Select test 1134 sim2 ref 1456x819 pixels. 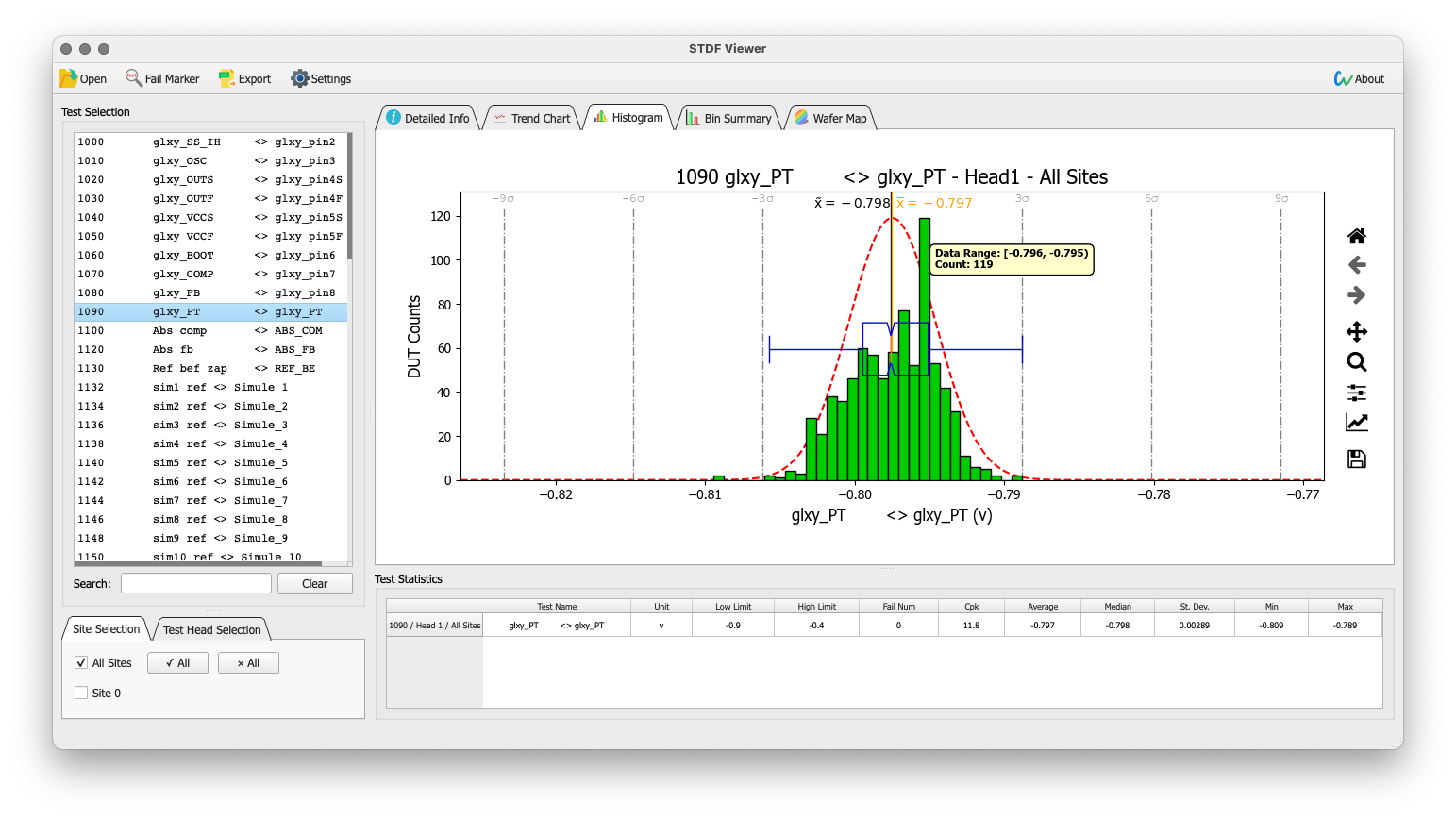click(x=210, y=407)
